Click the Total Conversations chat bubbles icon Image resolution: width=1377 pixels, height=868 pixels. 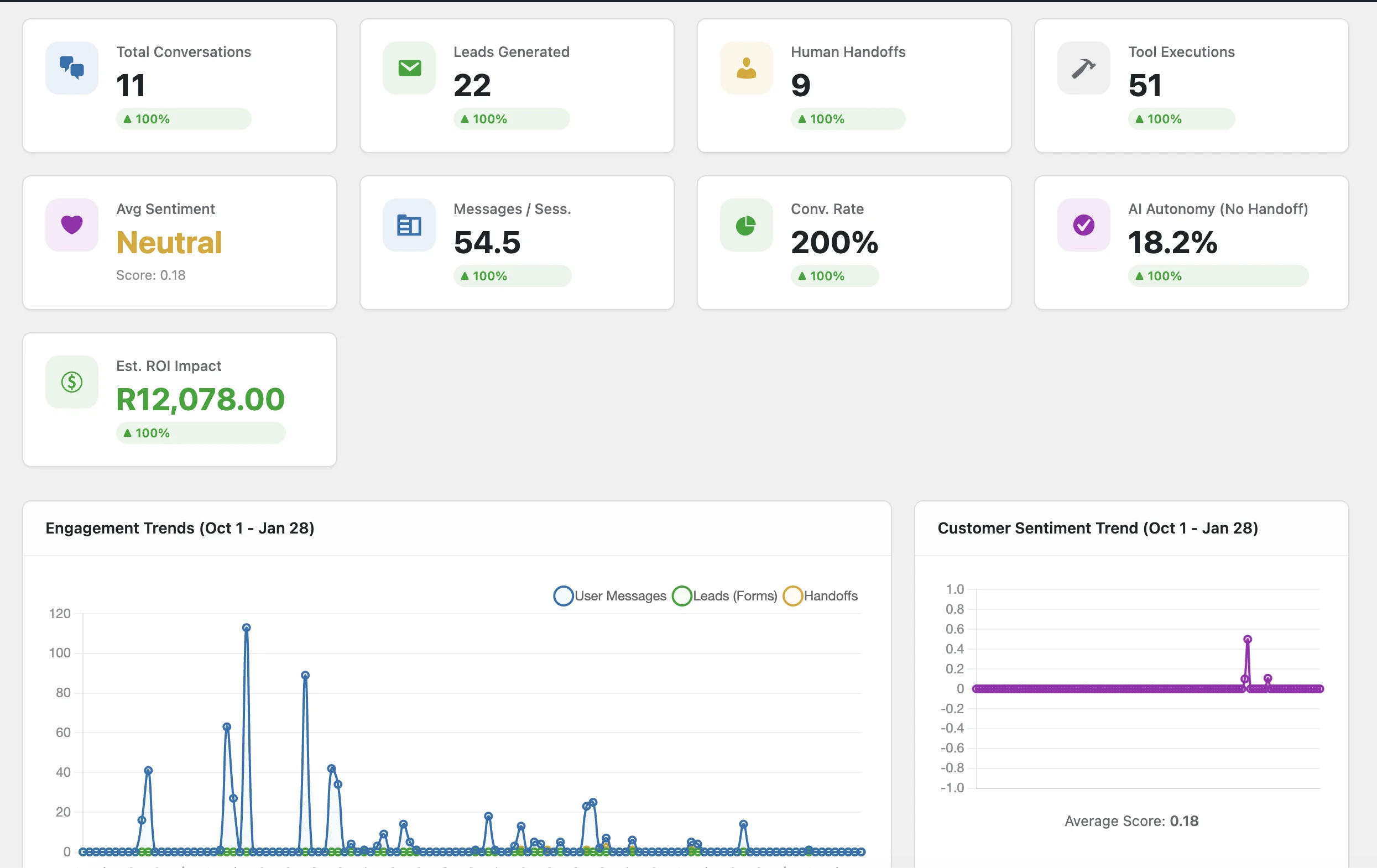point(71,67)
